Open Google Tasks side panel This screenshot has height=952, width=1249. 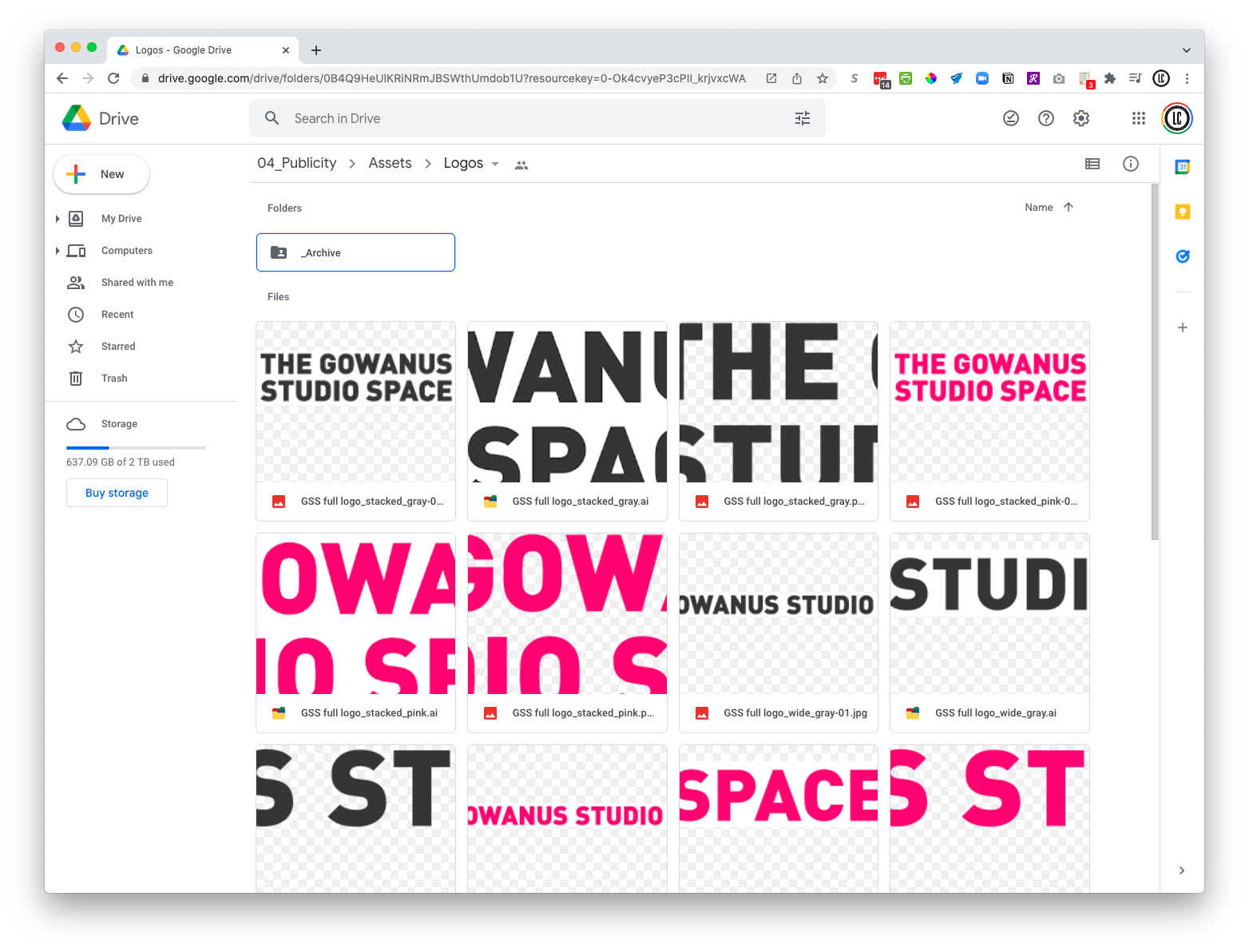coord(1183,256)
